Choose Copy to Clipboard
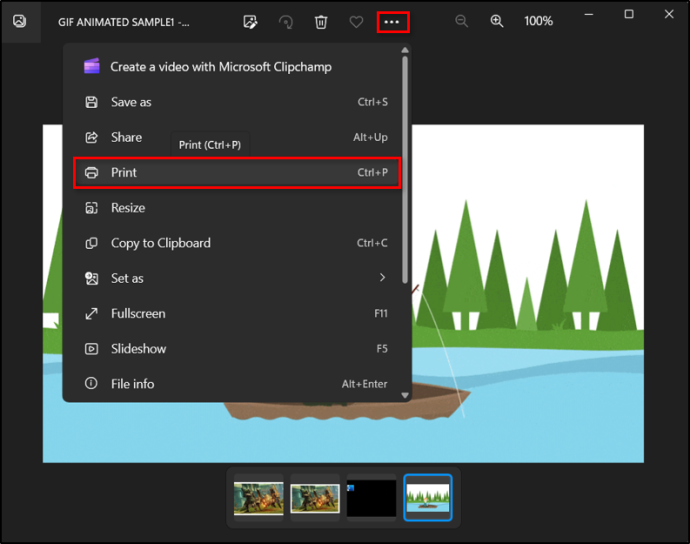 click(237, 243)
